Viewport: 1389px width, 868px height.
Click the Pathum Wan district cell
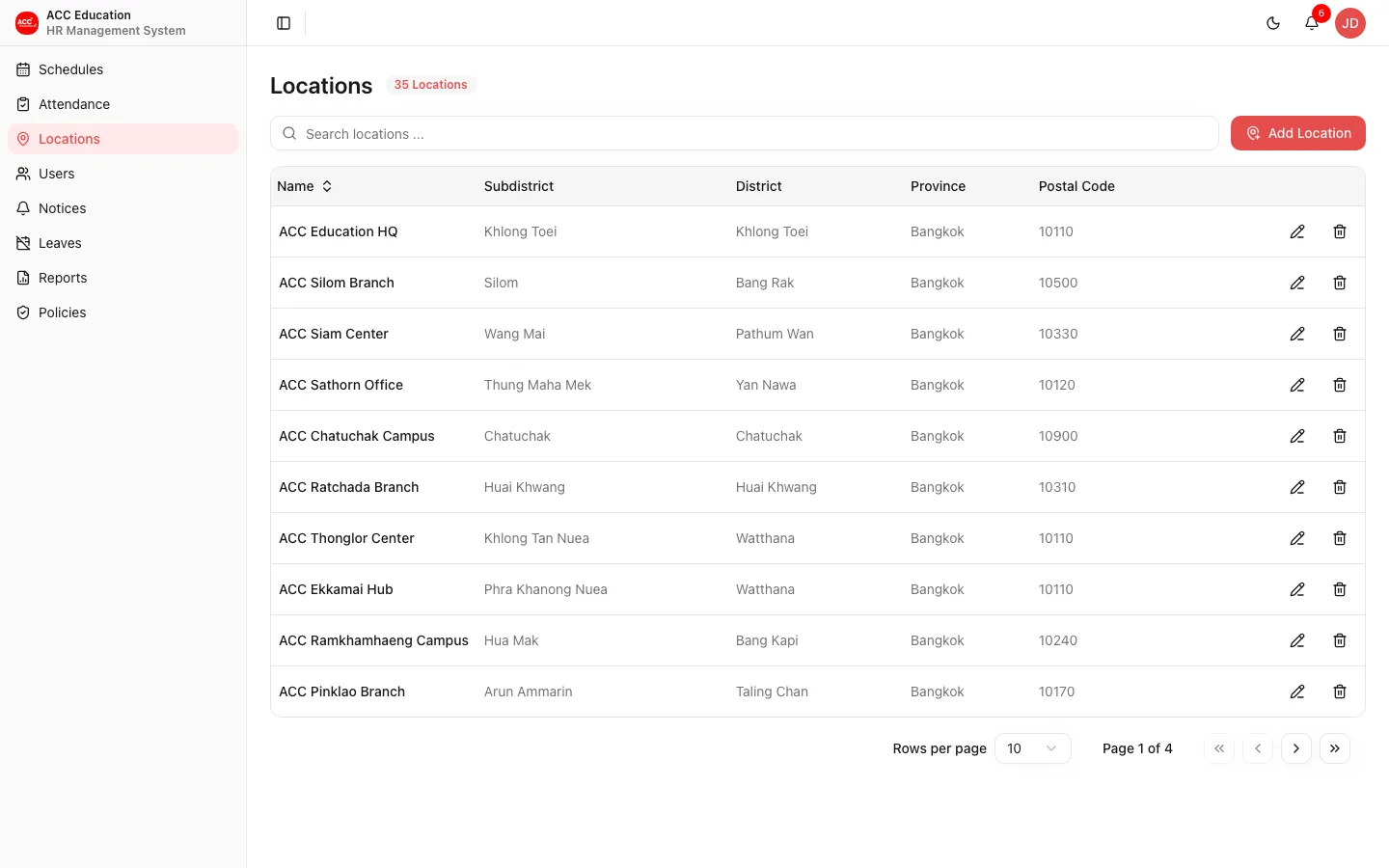point(775,334)
